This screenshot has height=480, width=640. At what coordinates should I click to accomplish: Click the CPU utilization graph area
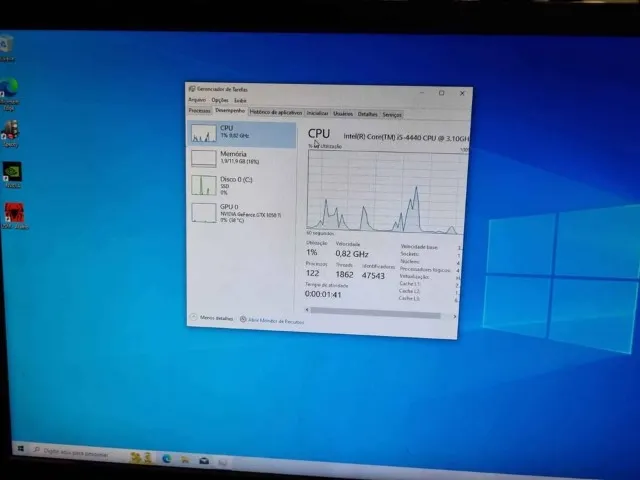click(x=384, y=192)
